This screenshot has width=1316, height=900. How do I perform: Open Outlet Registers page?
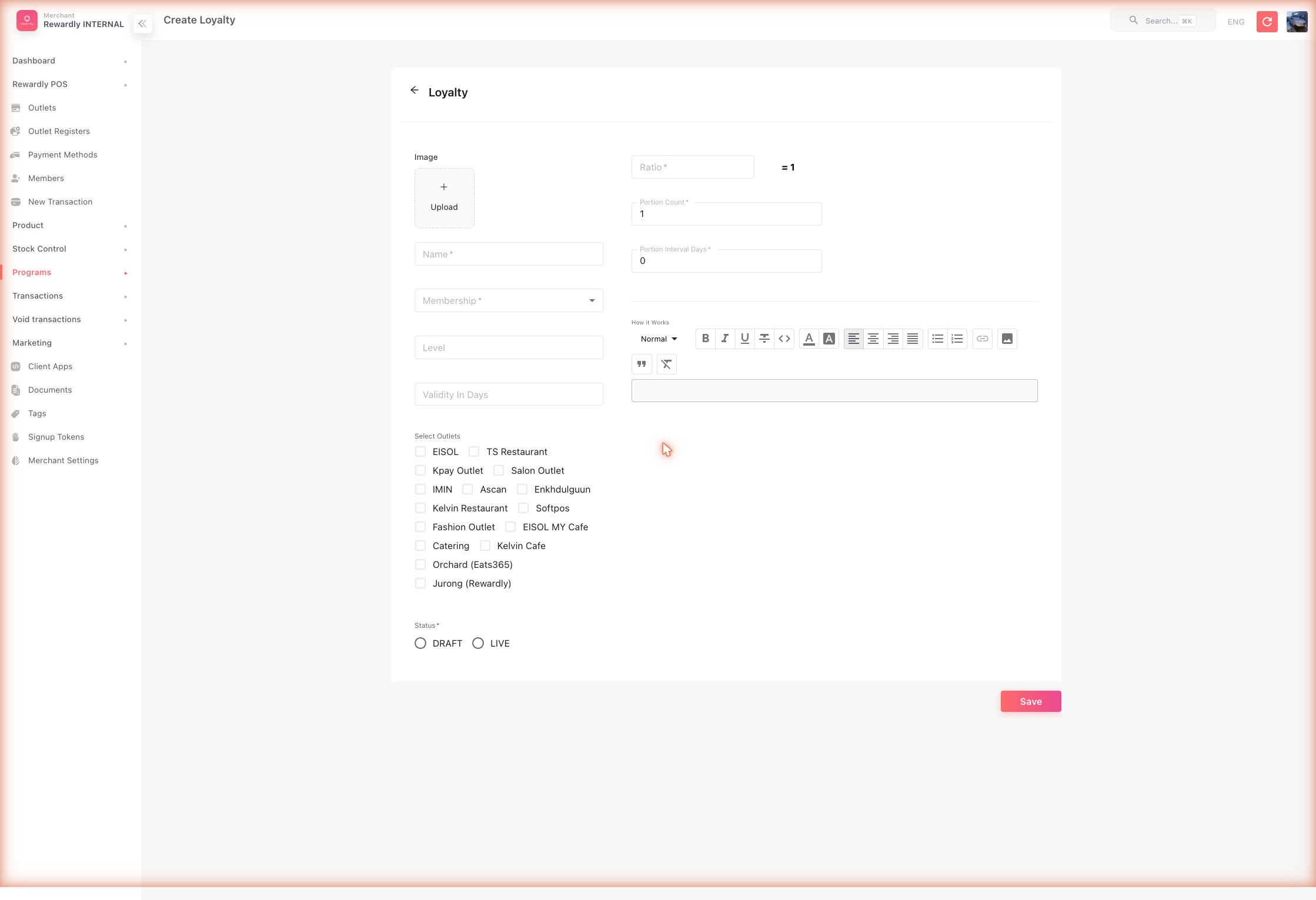click(59, 131)
